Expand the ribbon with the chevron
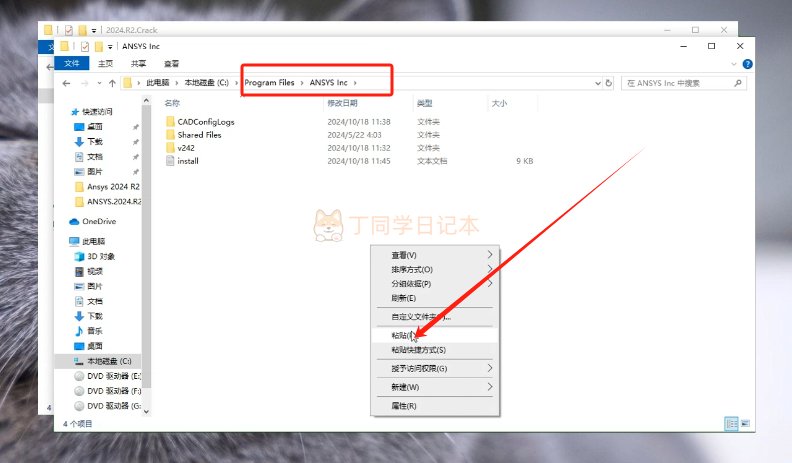The image size is (792, 463). tap(734, 64)
